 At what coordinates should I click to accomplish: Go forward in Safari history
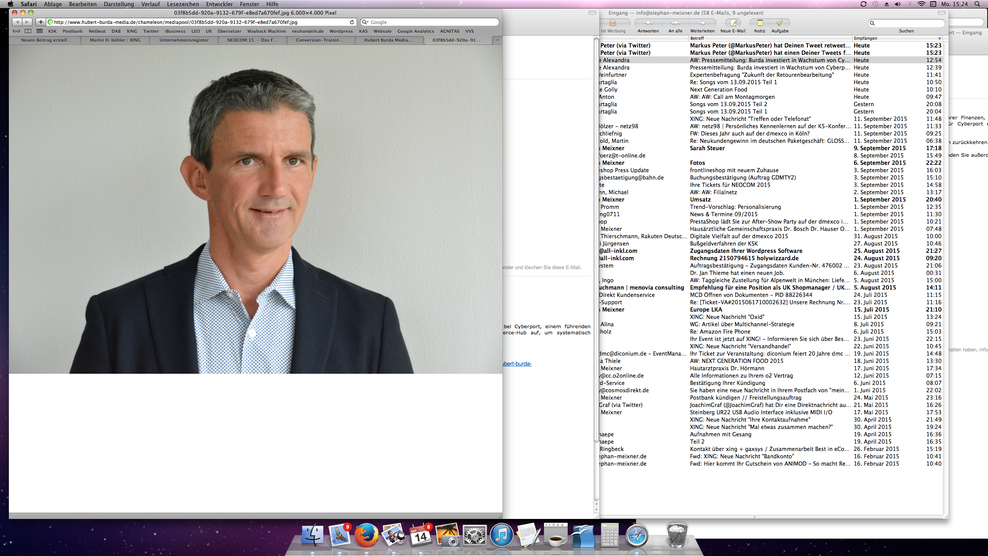click(27, 22)
